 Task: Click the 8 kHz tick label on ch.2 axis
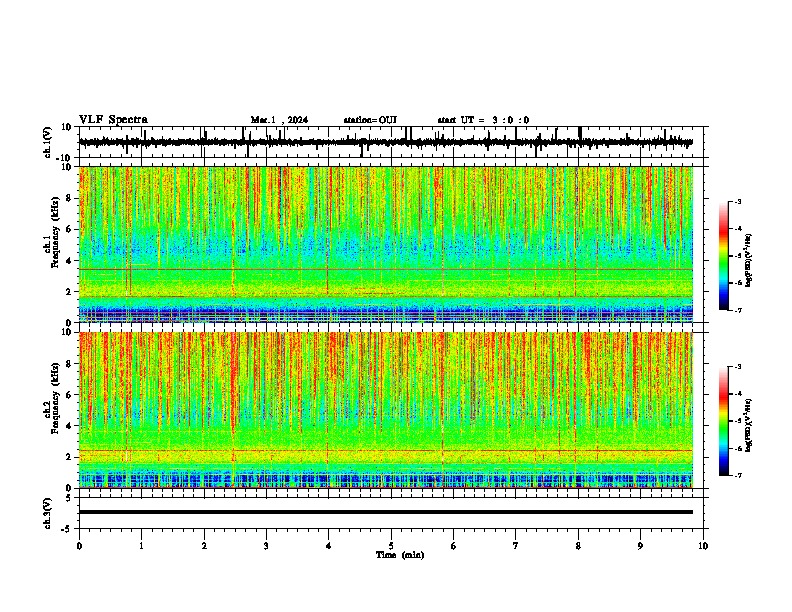[69, 364]
